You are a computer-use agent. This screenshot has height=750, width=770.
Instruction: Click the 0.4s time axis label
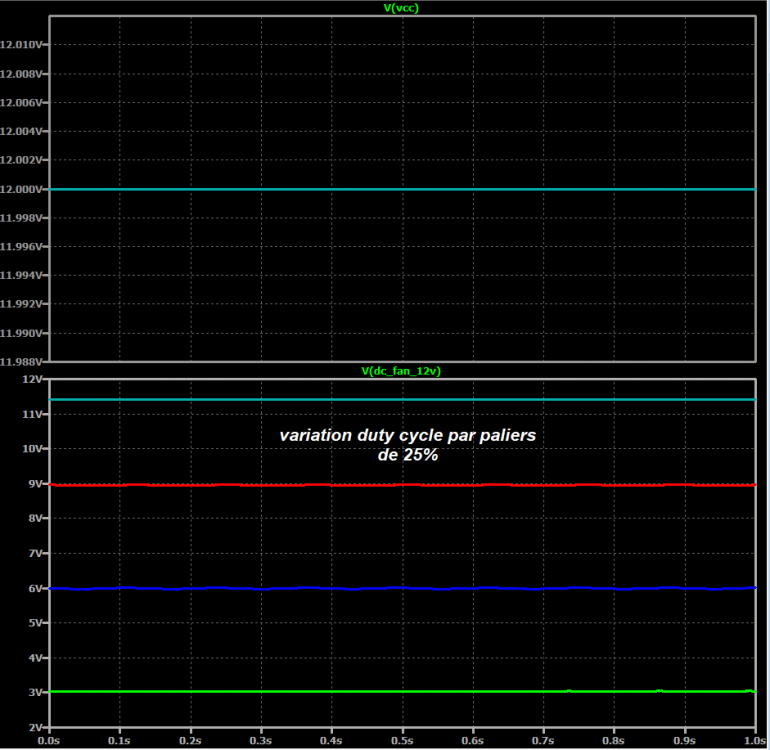(x=331, y=741)
